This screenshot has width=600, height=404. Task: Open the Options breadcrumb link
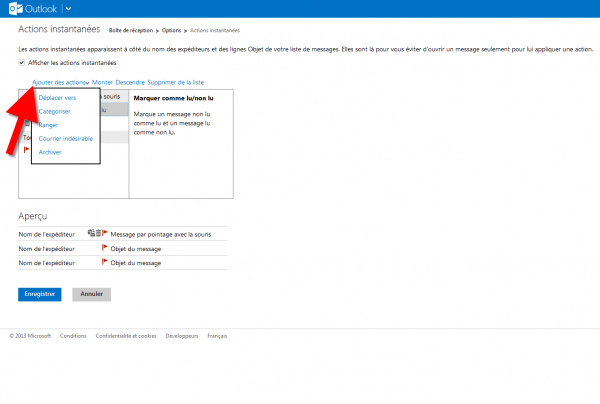(171, 31)
